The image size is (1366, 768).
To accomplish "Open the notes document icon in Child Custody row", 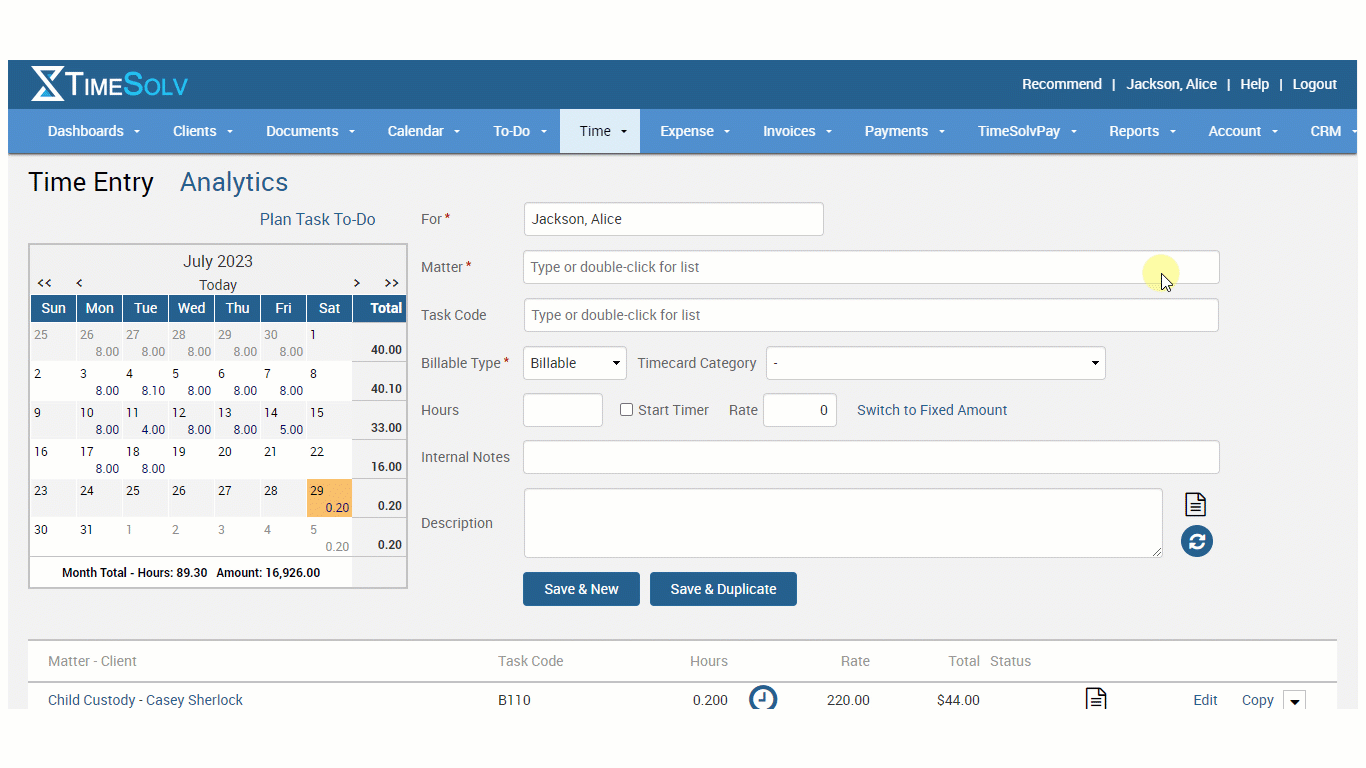I will coord(1096,698).
